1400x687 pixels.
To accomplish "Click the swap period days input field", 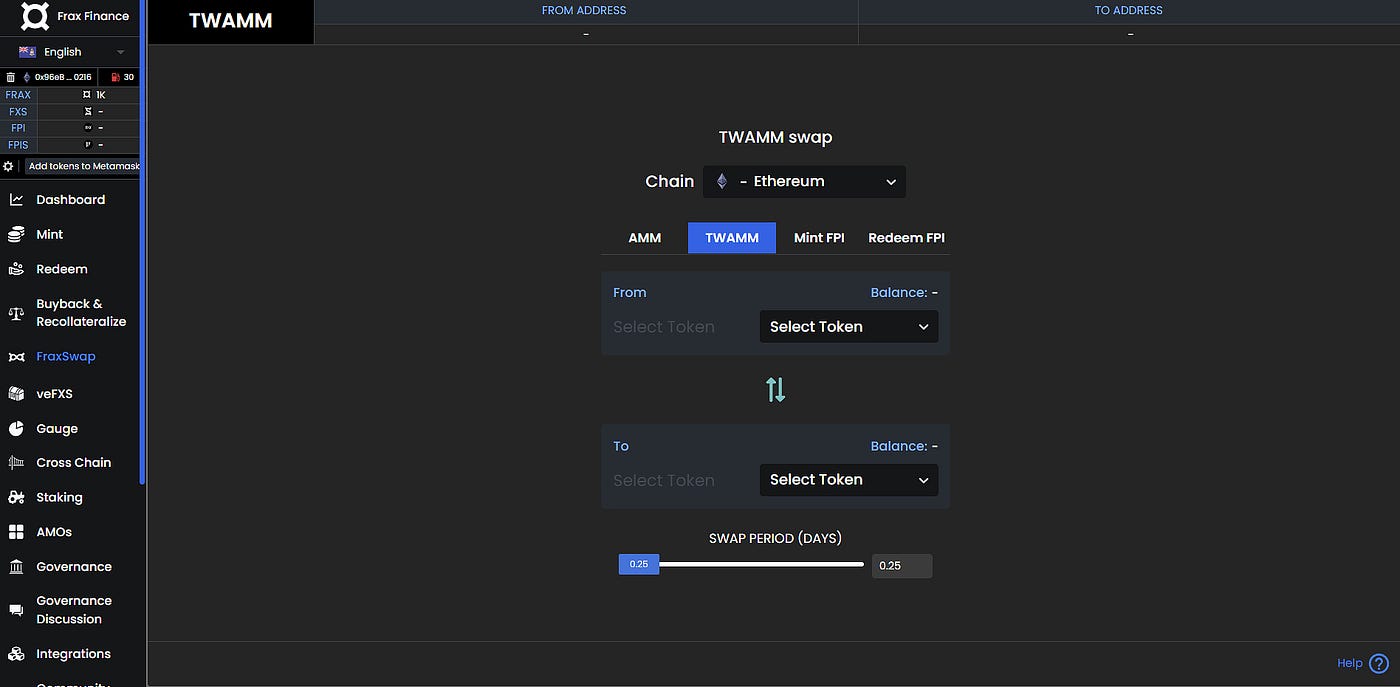I will coord(902,566).
